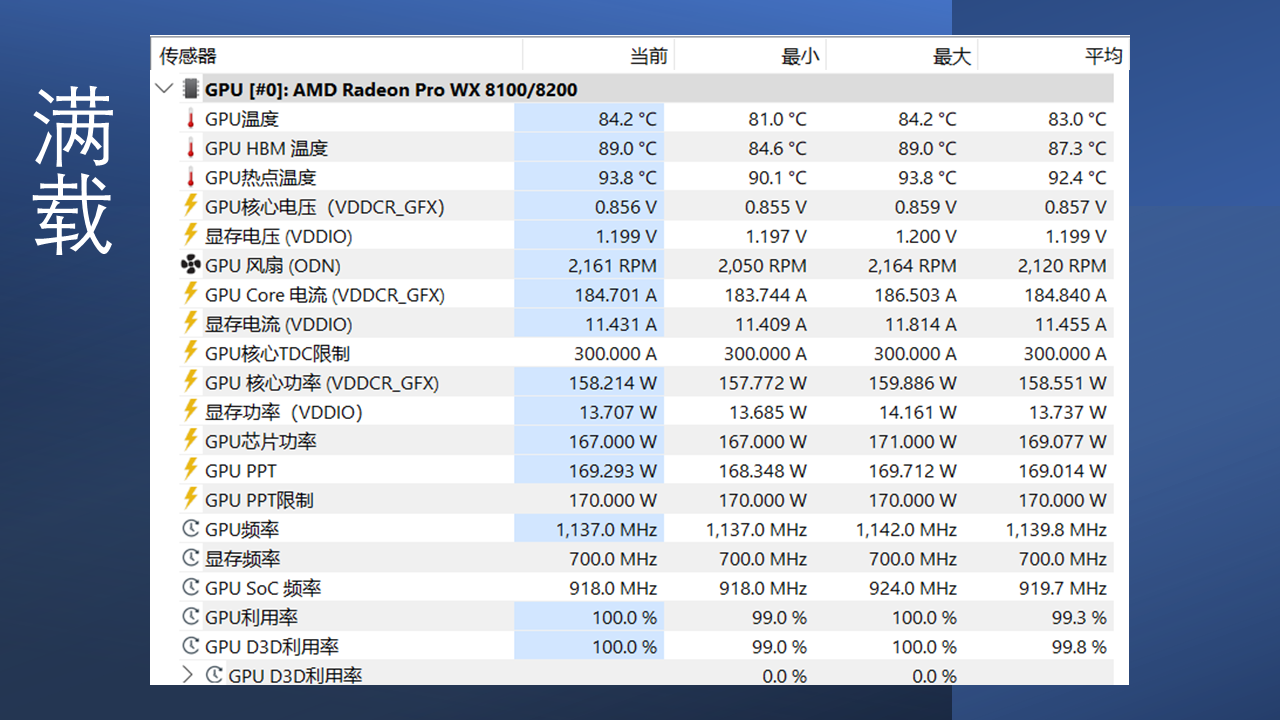Click the lightning icon for GPU核心电压

[x=190, y=206]
